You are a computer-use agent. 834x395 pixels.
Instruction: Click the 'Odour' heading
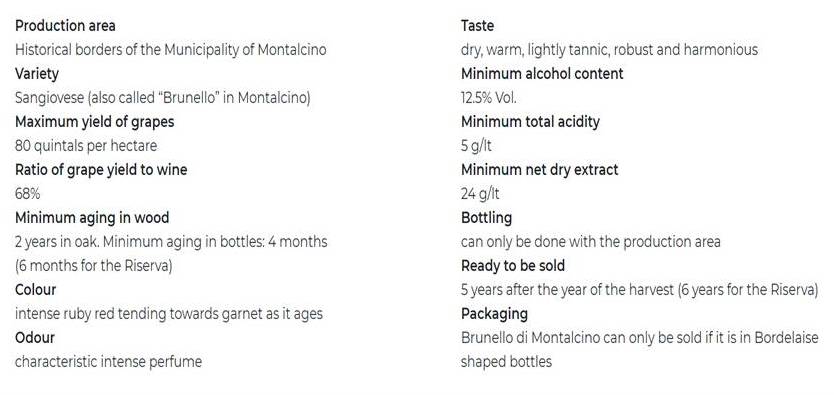[x=35, y=338]
